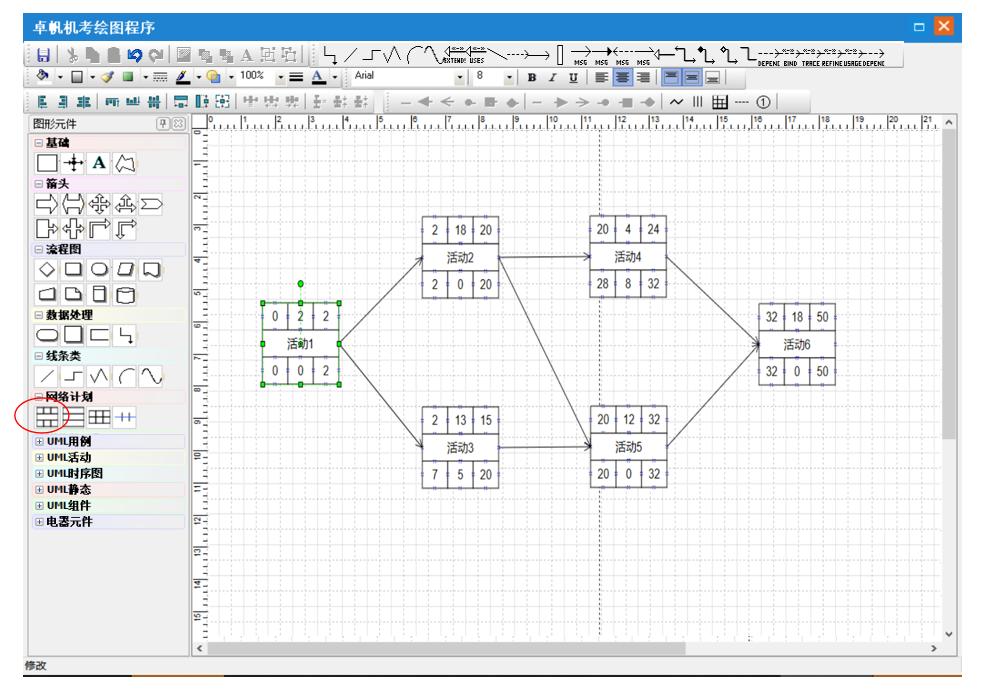This screenshot has height=694, width=982.
Task: Select the cylinder database flowchart shape
Action: click(125, 294)
